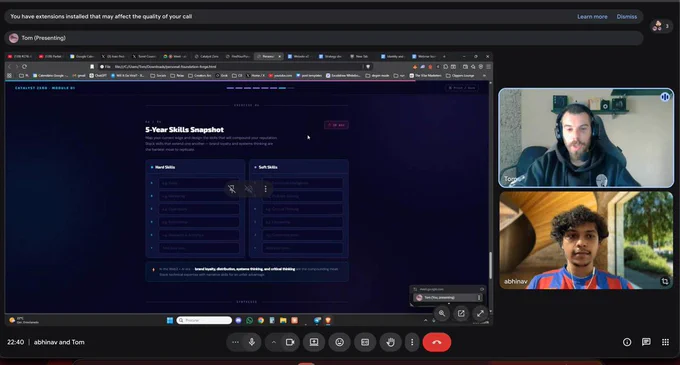Click the Brave icon in shared taskbar
This screenshot has width=680, height=365.
(x=328, y=320)
